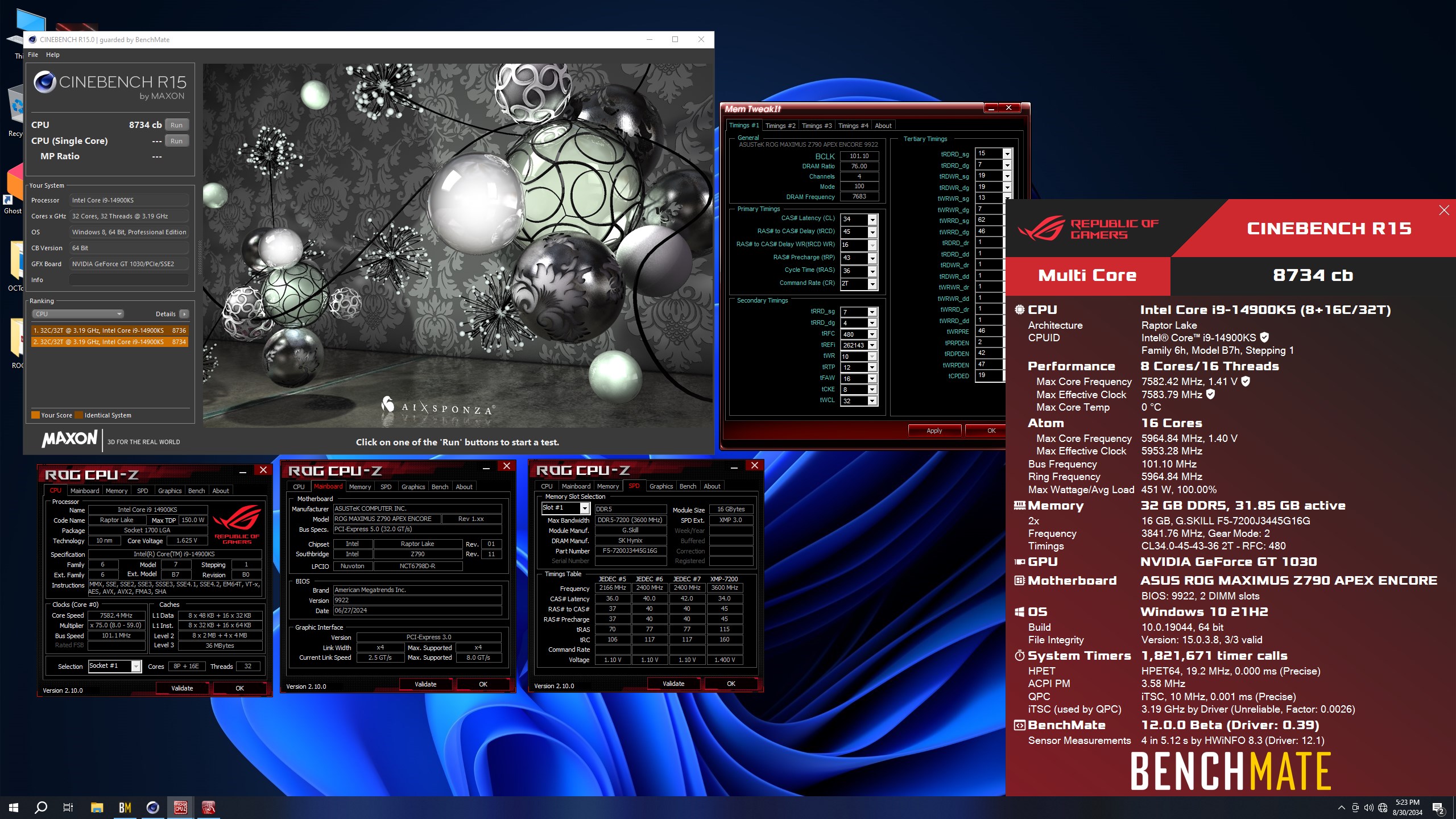The width and height of the screenshot is (1456, 819).
Task: Click OK in MemTweakIt
Action: tap(988, 431)
